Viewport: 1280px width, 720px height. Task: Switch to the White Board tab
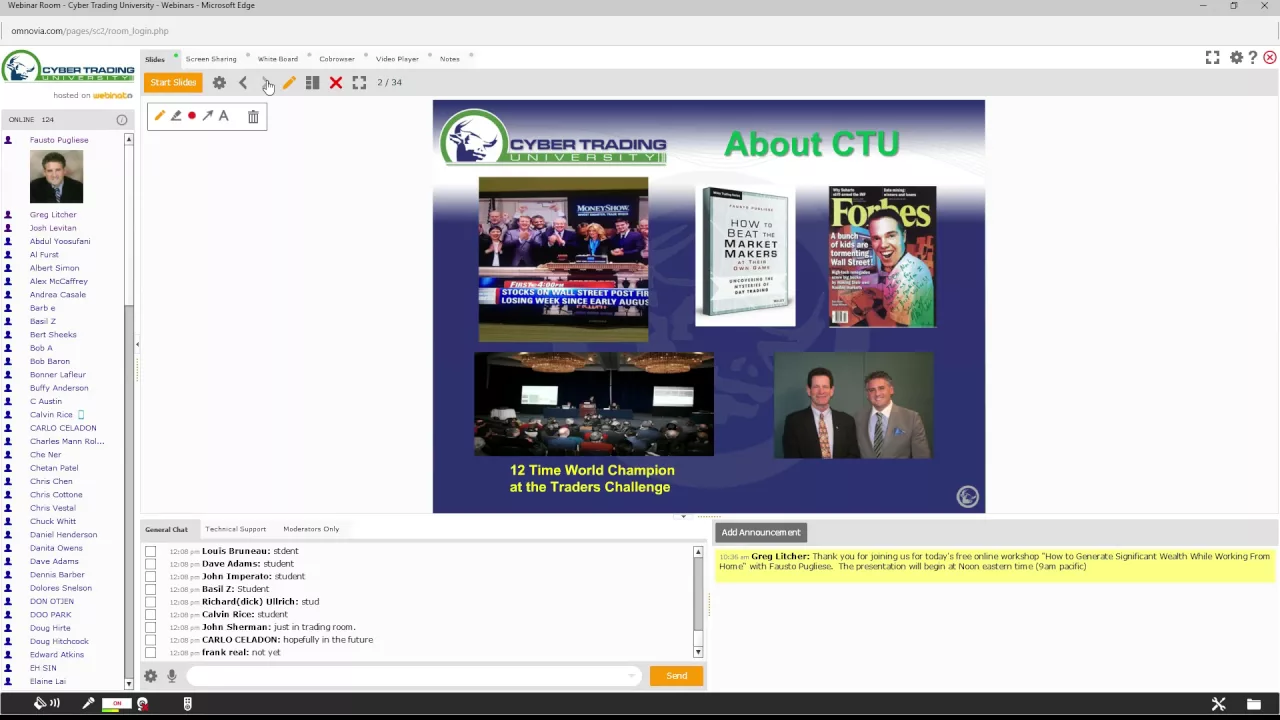(x=277, y=59)
